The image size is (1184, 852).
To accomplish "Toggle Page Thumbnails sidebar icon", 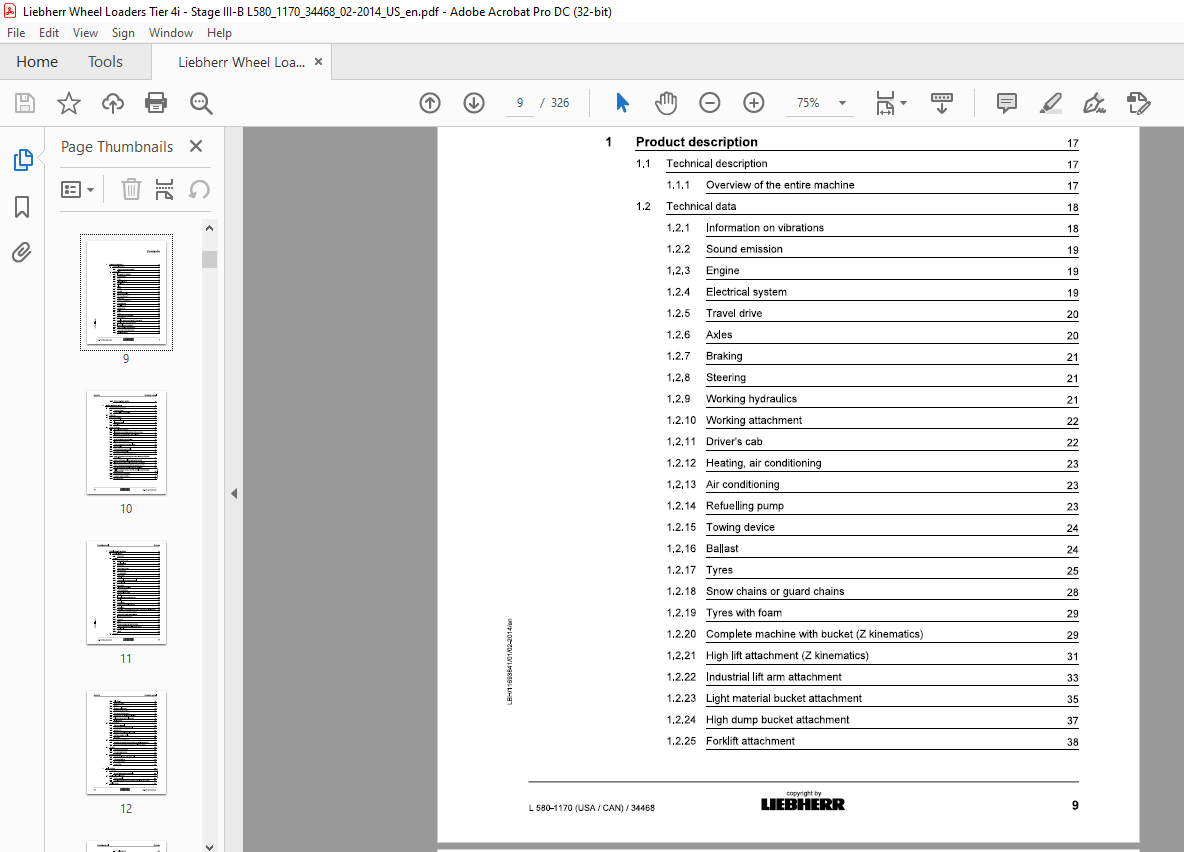I will (x=23, y=160).
